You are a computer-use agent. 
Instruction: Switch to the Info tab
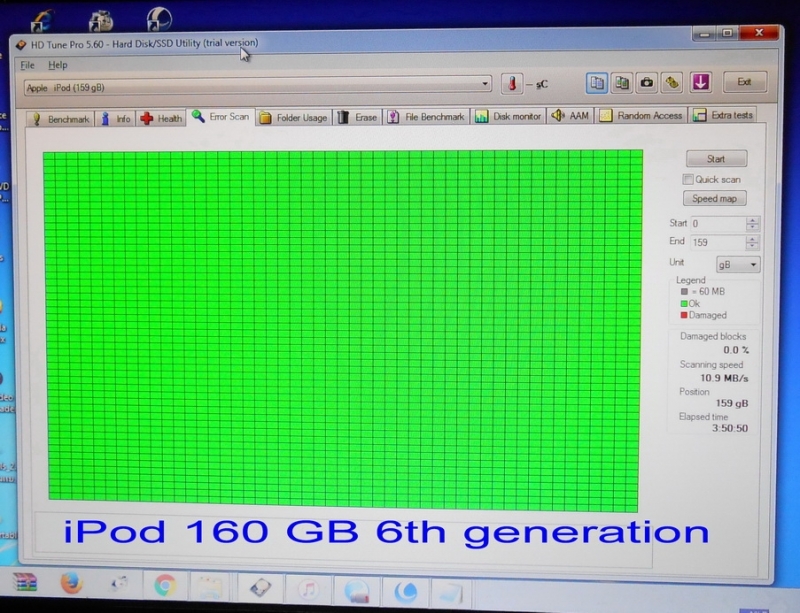tap(116, 119)
